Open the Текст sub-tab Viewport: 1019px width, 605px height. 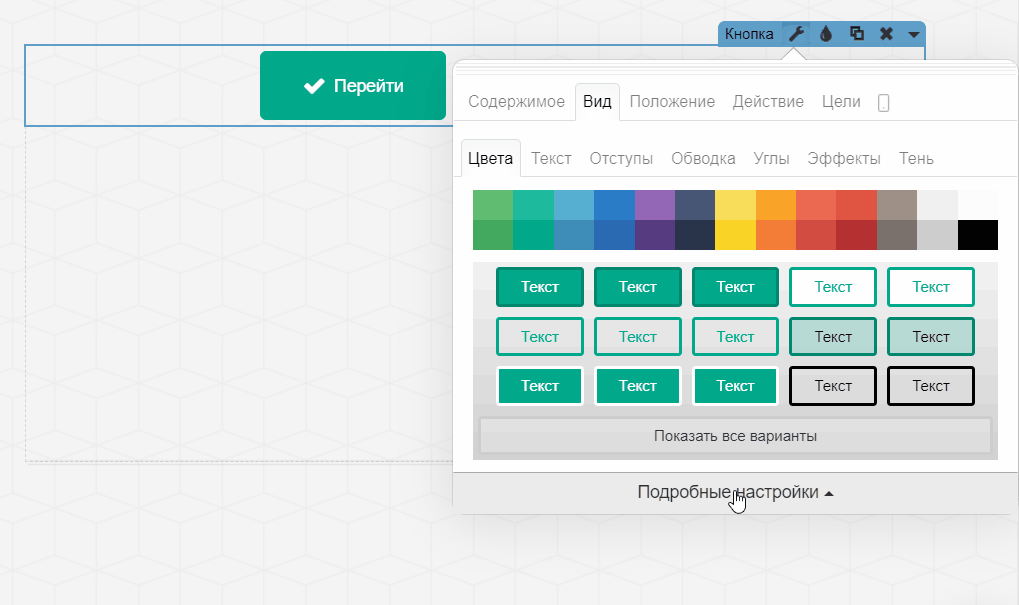(x=551, y=159)
